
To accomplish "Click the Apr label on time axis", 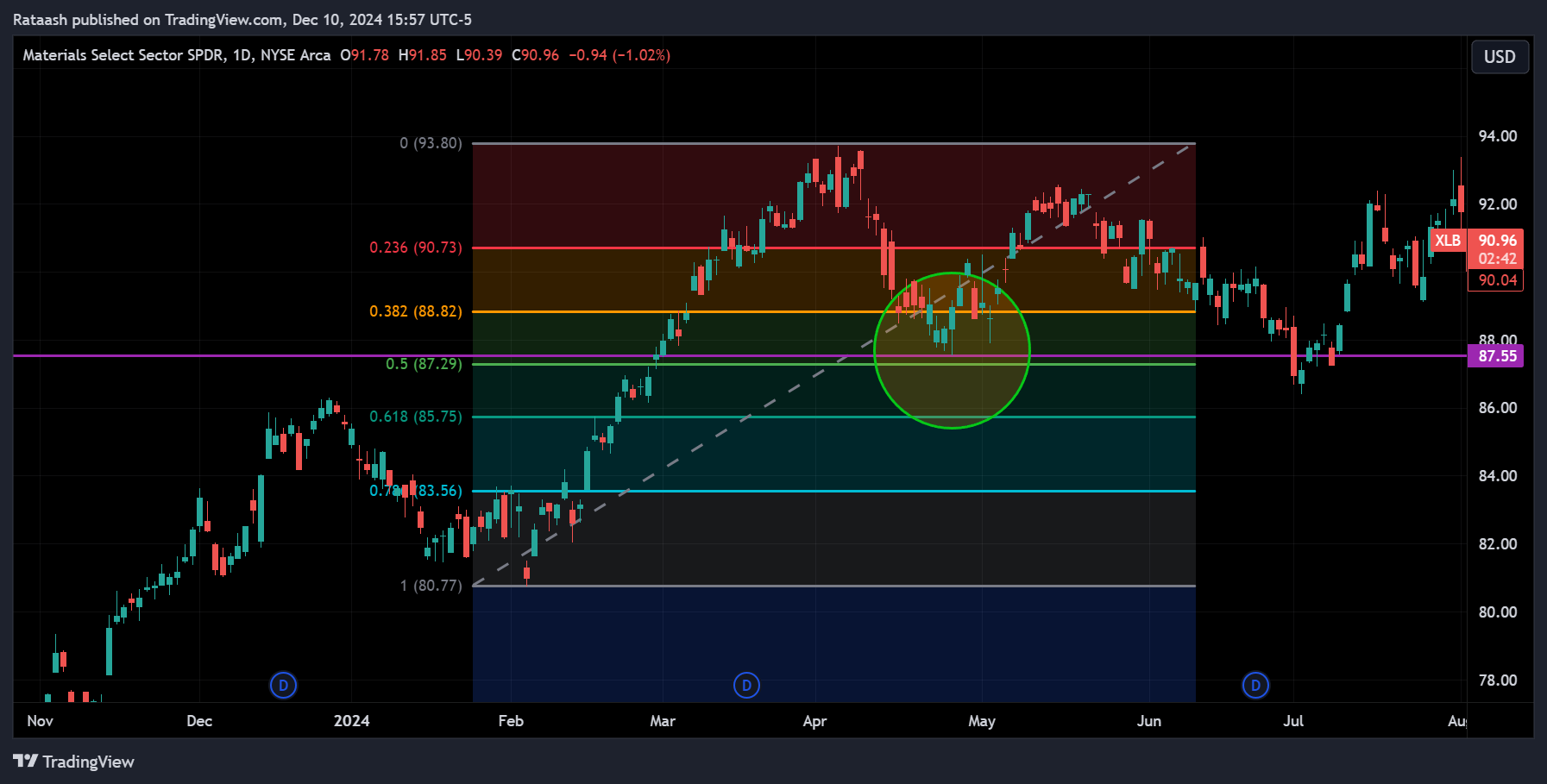I will pos(814,721).
